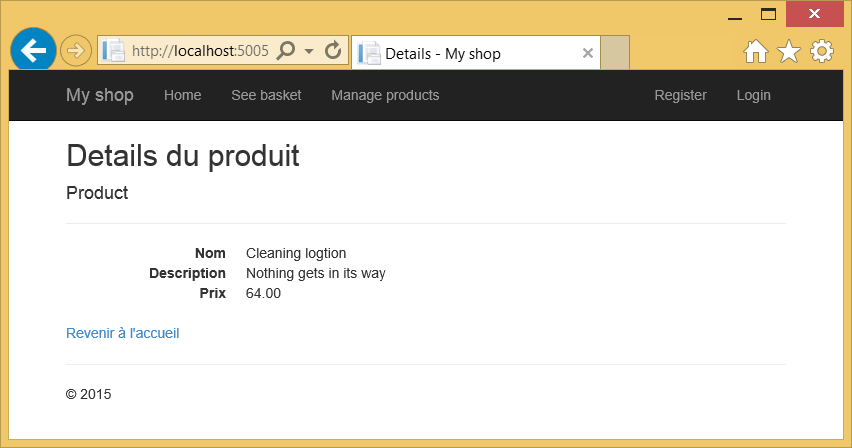The image size is (852, 448).
Task: Click the localhost URL address field
Action: [200, 51]
